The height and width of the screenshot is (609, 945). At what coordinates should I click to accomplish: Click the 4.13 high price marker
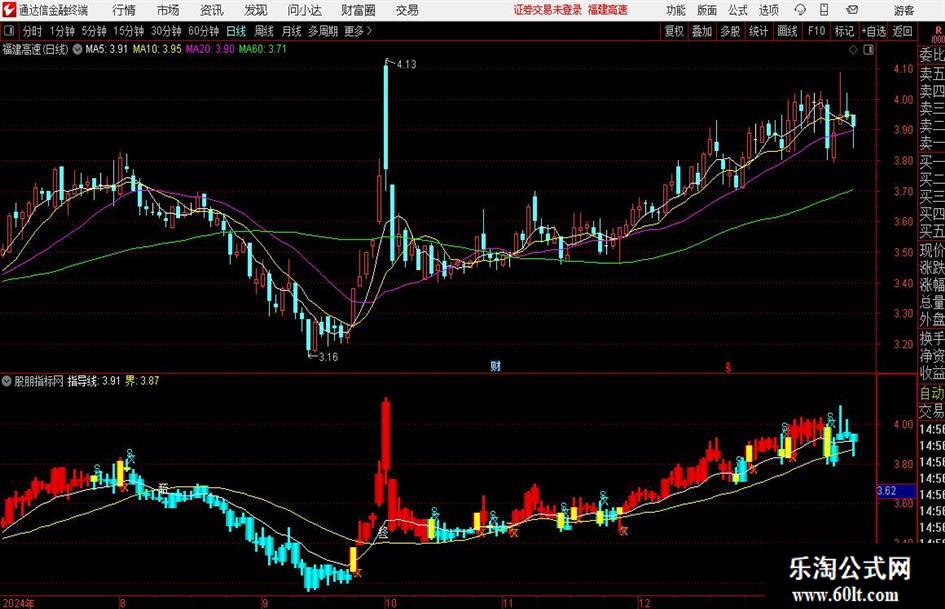(406, 64)
